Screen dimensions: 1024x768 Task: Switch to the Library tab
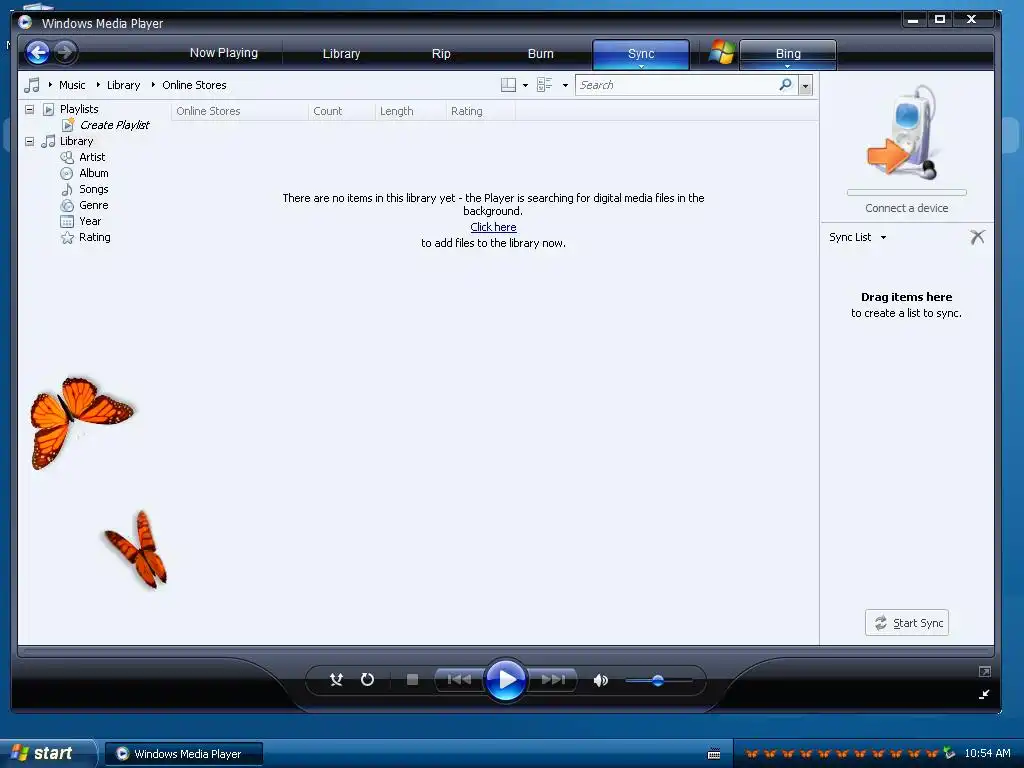click(341, 54)
